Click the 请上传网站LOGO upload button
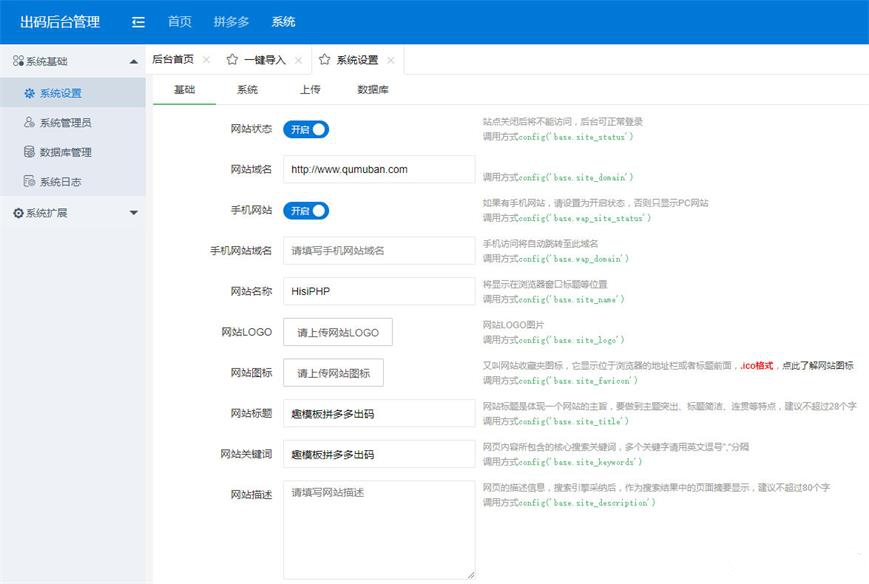The image size is (869, 584). click(x=338, y=332)
